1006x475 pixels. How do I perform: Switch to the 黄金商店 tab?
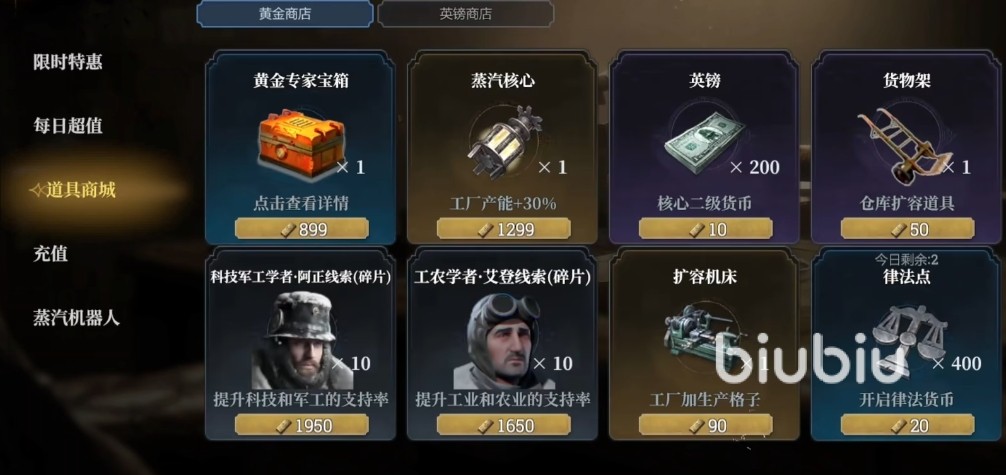(285, 13)
